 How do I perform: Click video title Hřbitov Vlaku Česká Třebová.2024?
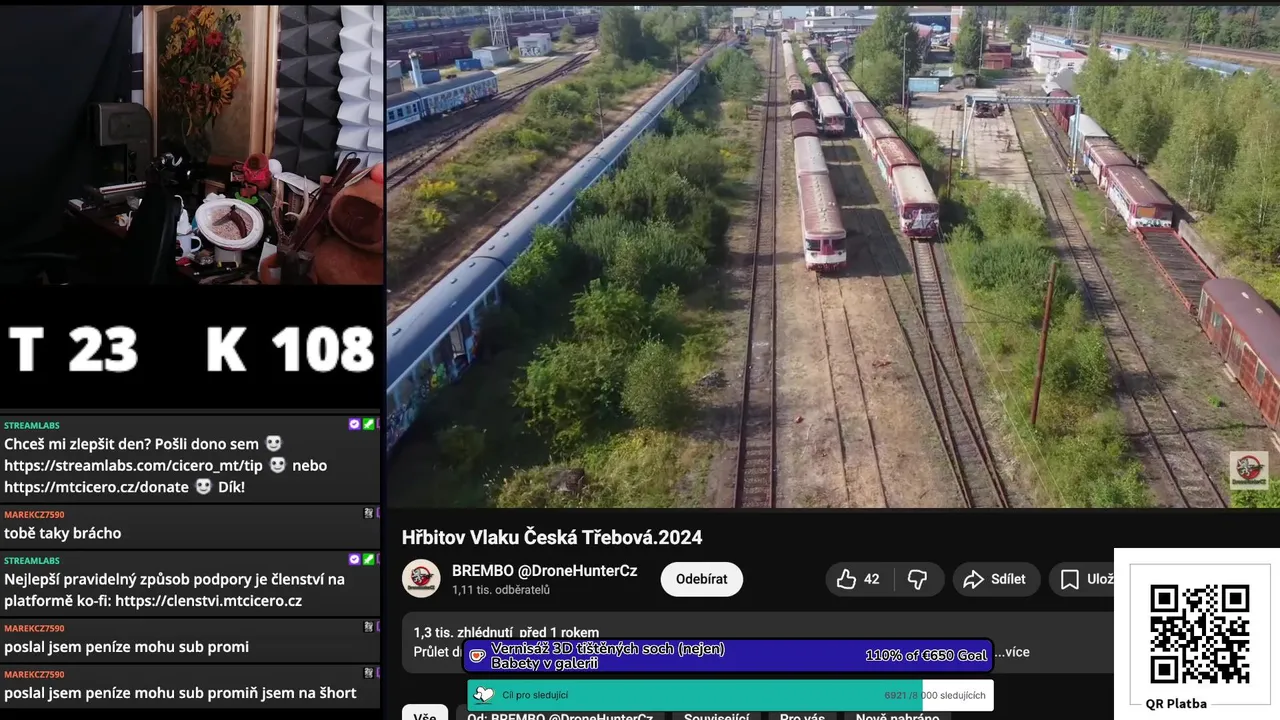(x=552, y=537)
